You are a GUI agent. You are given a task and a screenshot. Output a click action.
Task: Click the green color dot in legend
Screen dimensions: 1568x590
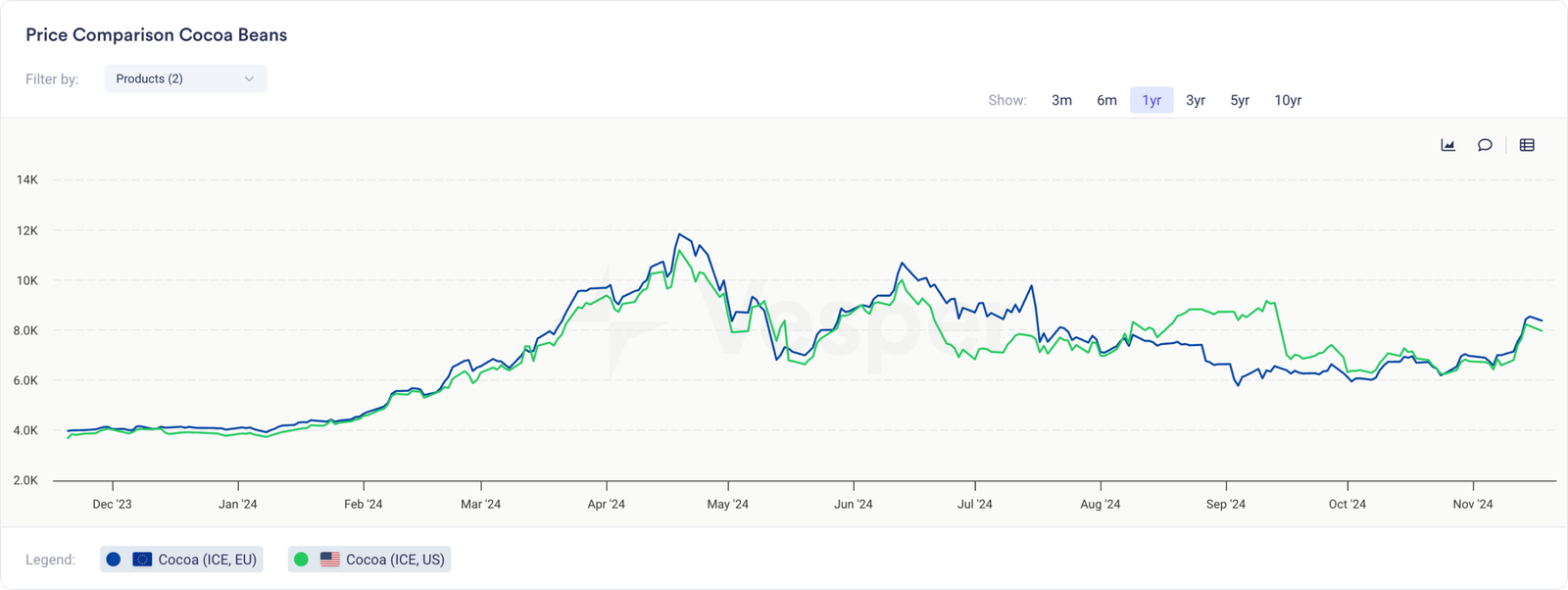(302, 560)
